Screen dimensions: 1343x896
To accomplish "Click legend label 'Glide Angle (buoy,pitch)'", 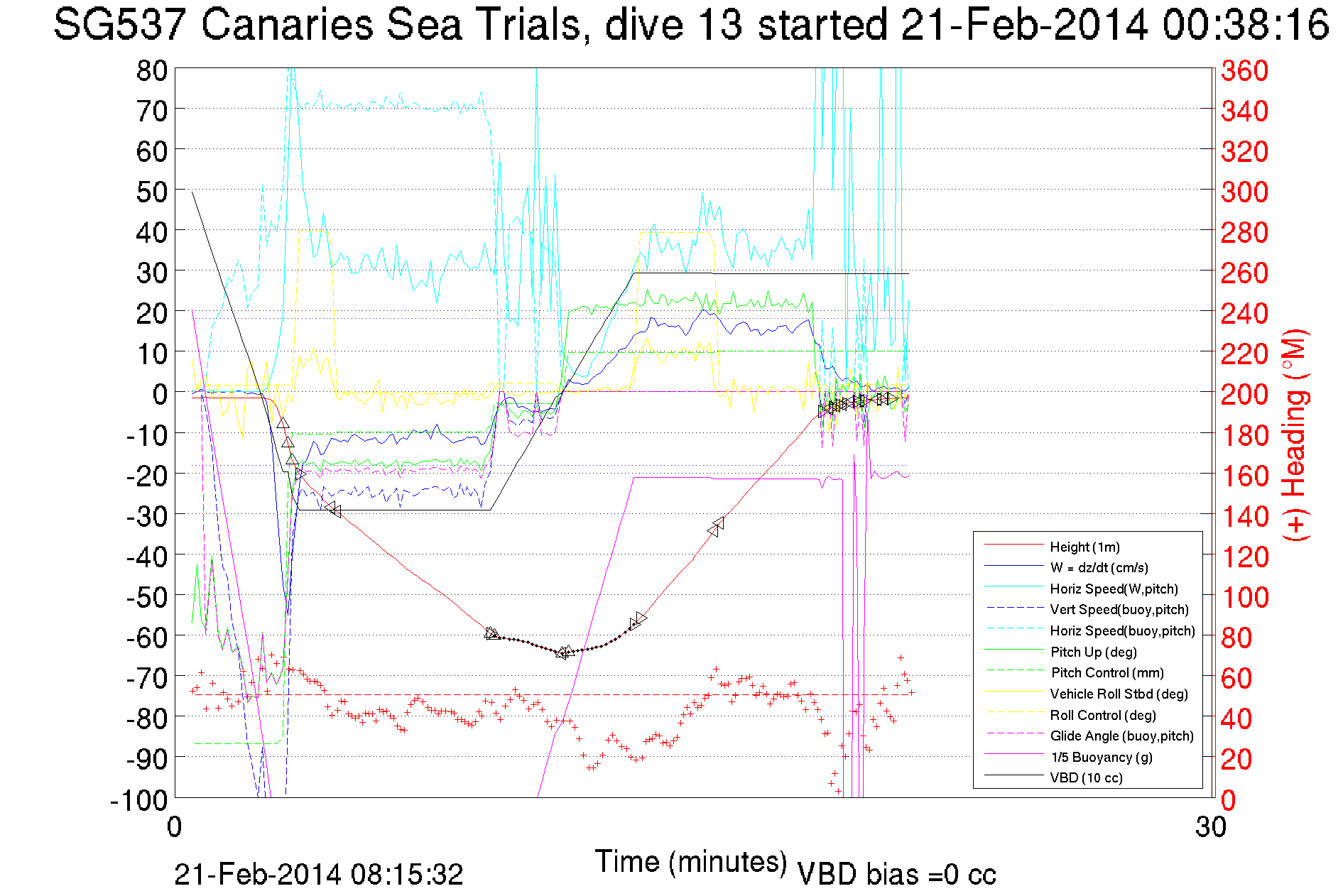I will [1122, 736].
